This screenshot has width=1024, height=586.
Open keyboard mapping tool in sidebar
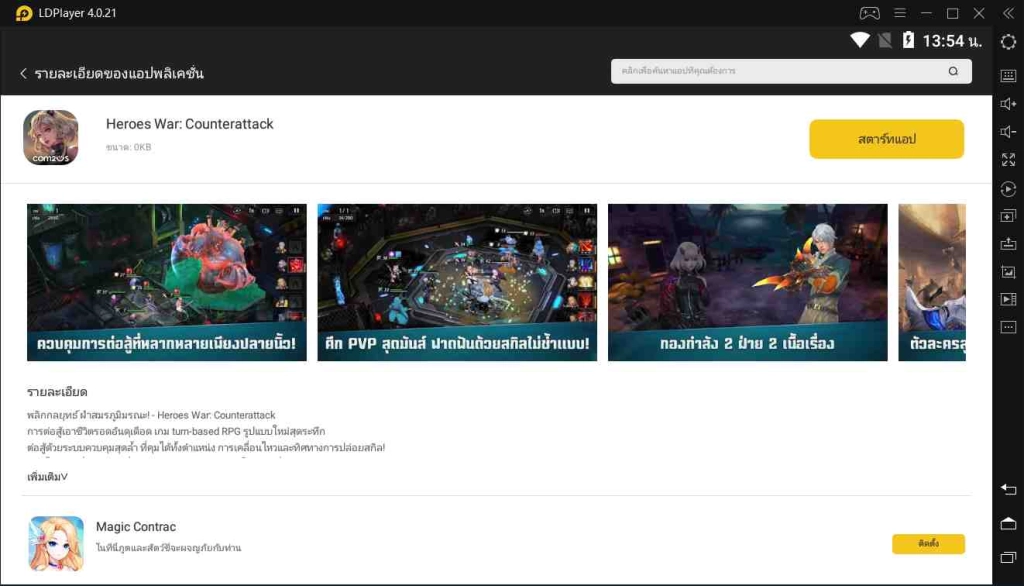click(x=1008, y=76)
